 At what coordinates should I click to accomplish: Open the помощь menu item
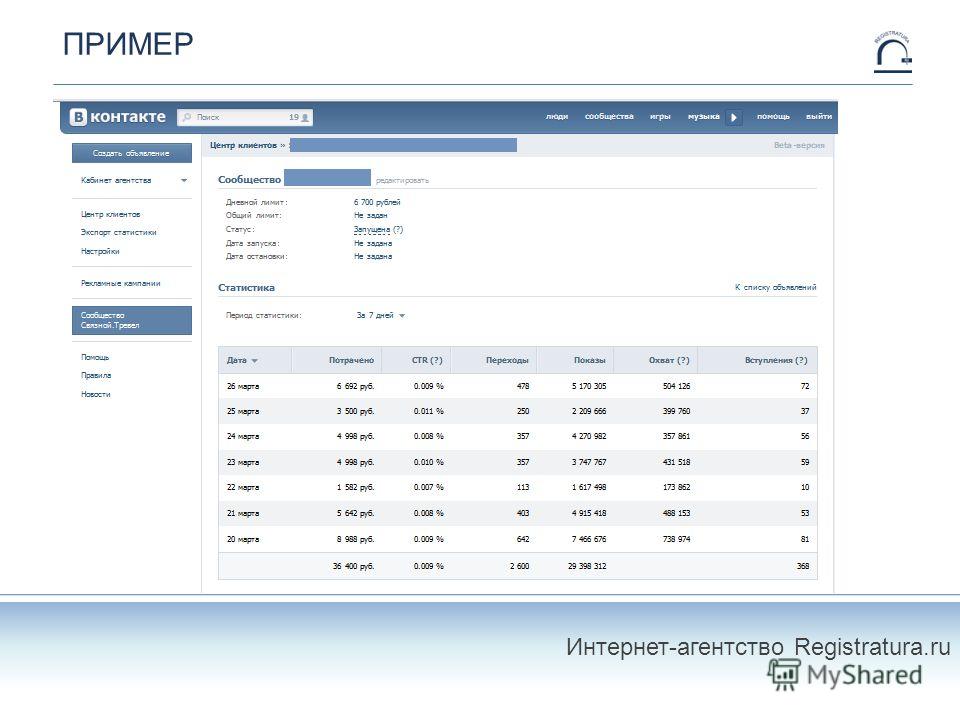pos(773,116)
